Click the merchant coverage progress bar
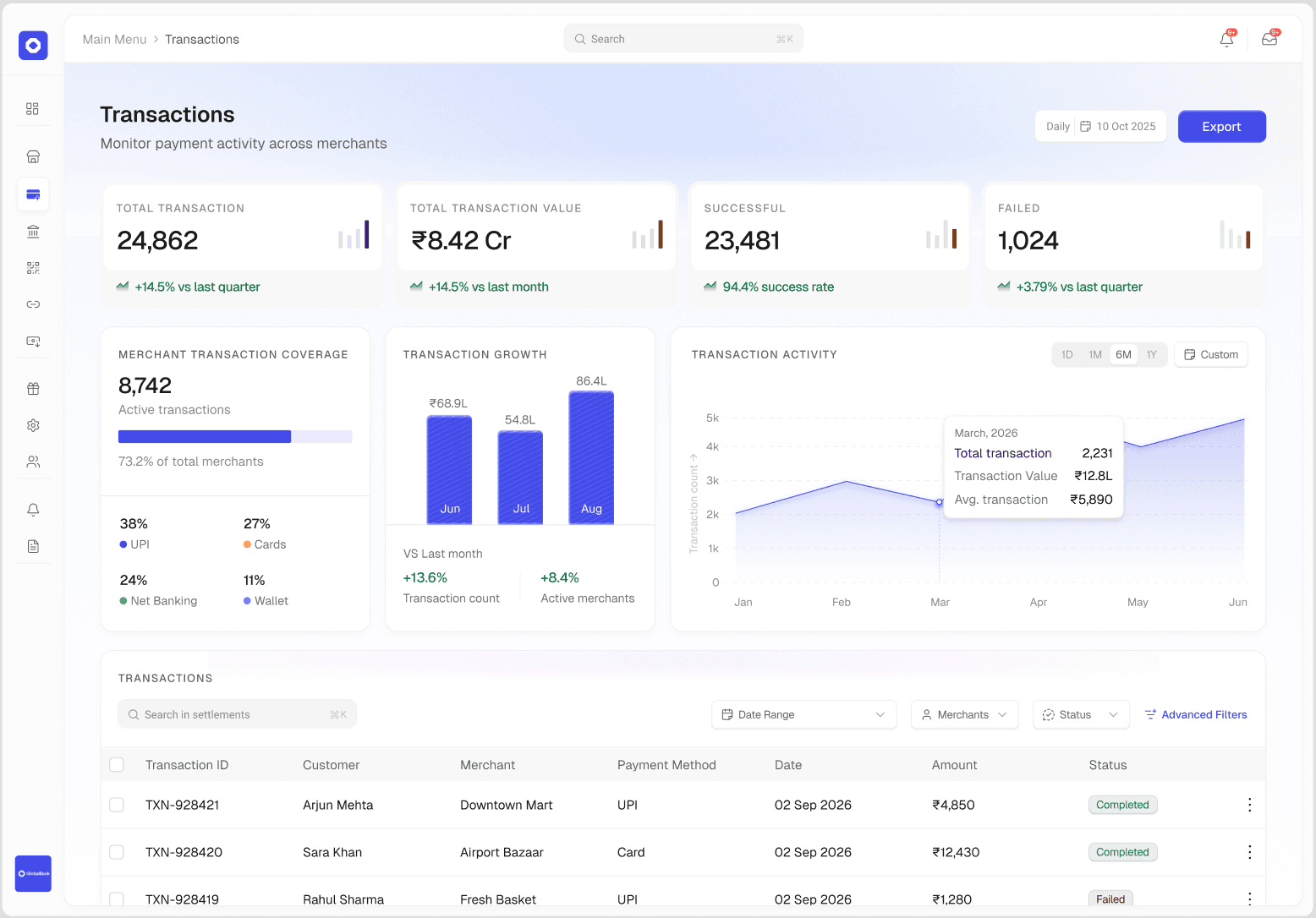 click(235, 436)
